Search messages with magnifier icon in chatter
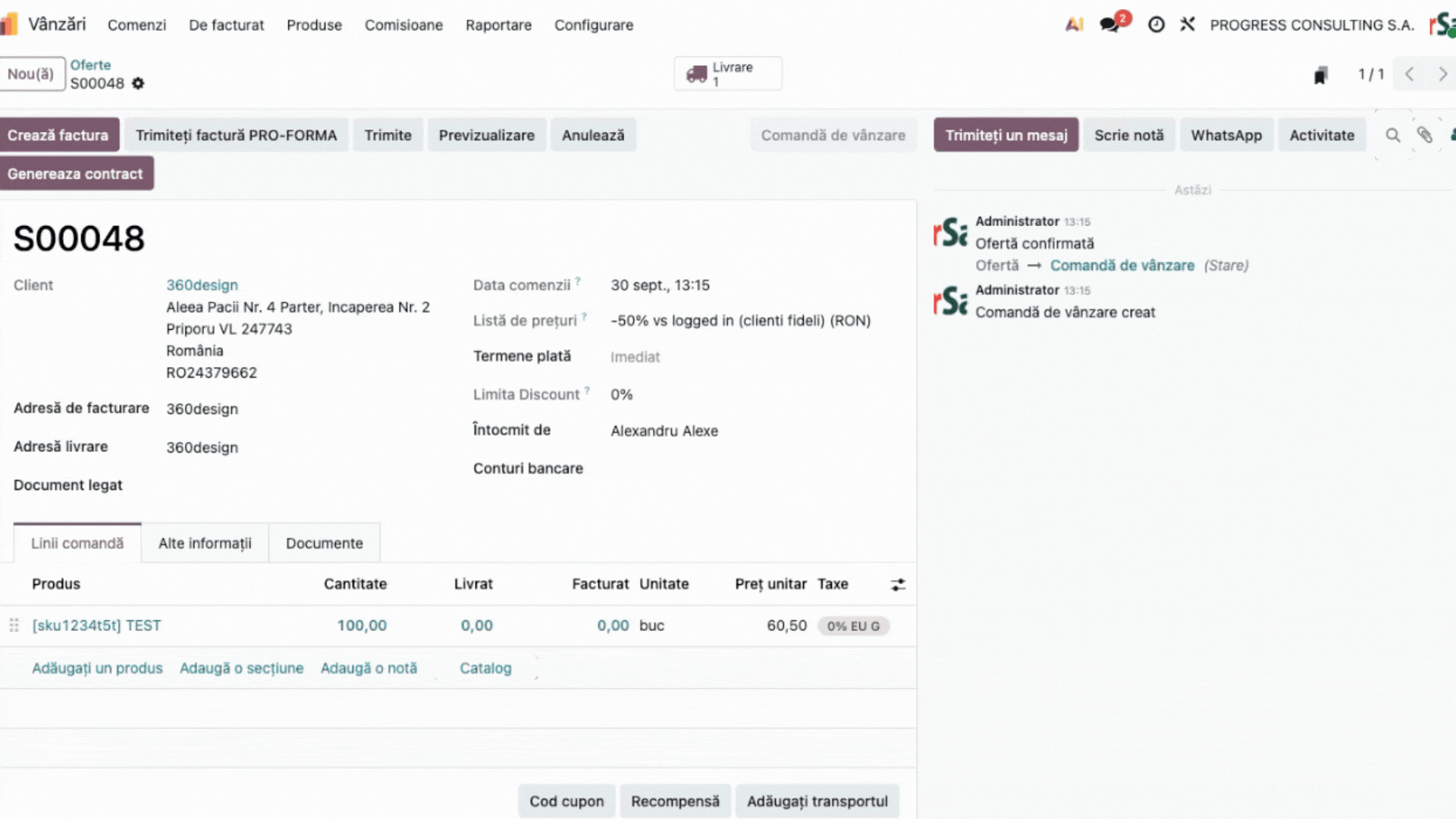 point(1393,135)
